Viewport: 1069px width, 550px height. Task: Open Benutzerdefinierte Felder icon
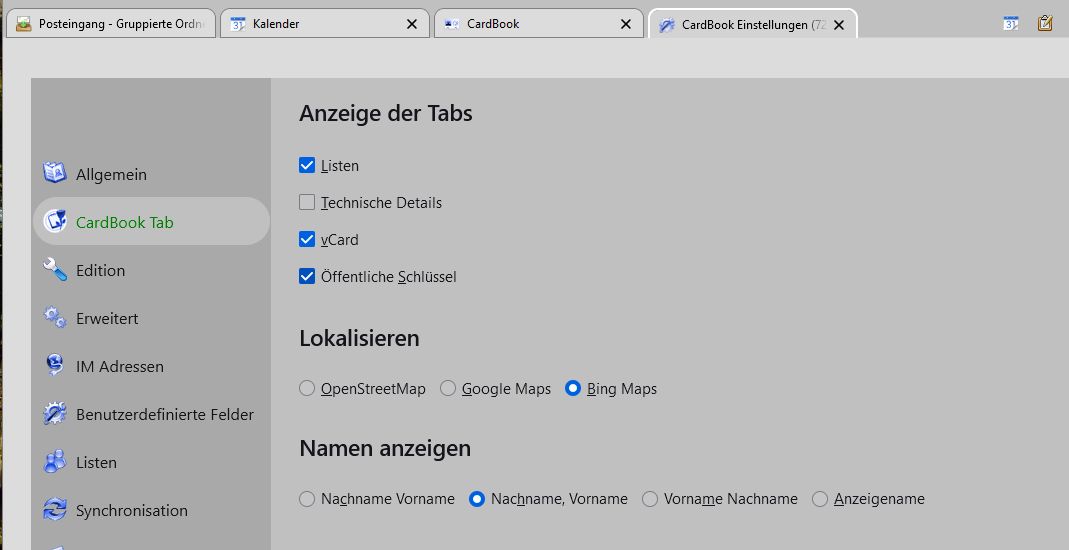pos(55,414)
